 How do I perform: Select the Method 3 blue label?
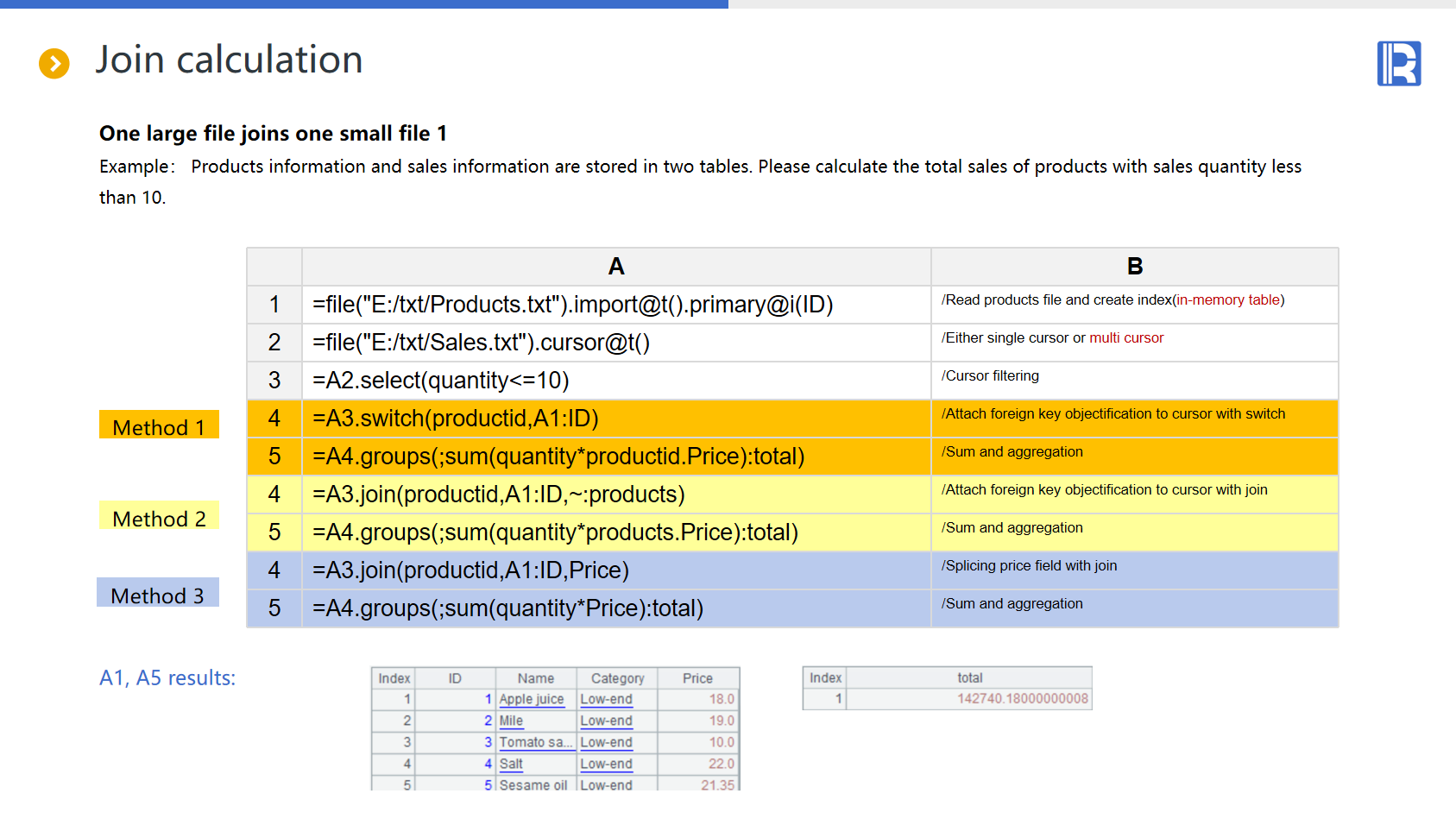(158, 595)
